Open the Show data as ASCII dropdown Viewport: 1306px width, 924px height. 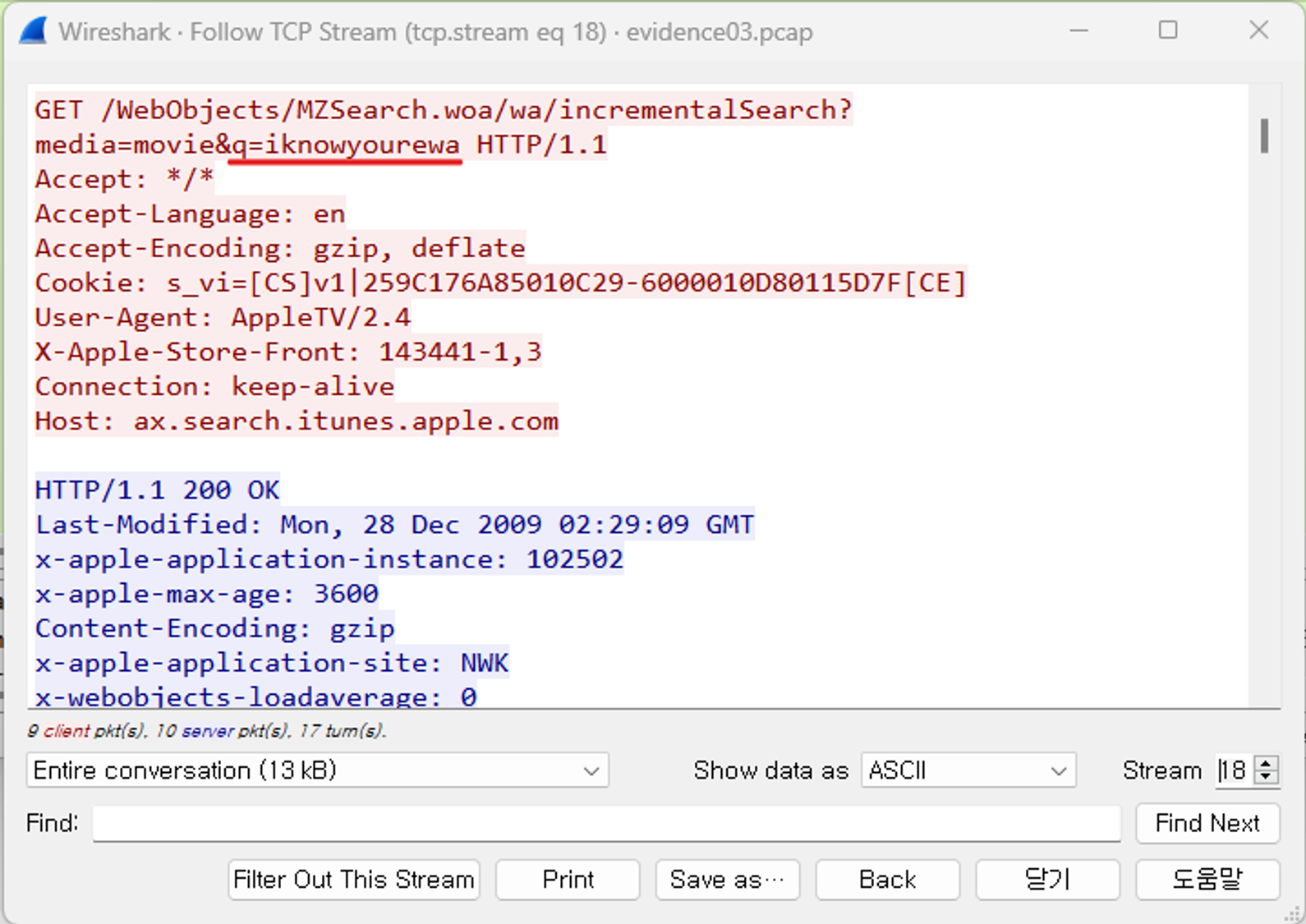(x=968, y=770)
